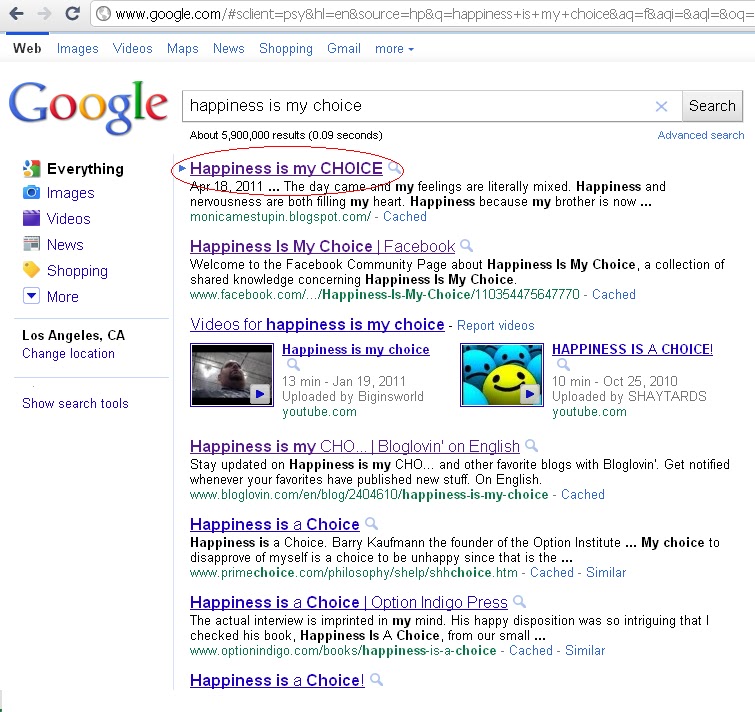Image resolution: width=755 pixels, height=712 pixels.
Task: Open Similar link for primechoice result
Action: pyautogui.click(x=606, y=573)
